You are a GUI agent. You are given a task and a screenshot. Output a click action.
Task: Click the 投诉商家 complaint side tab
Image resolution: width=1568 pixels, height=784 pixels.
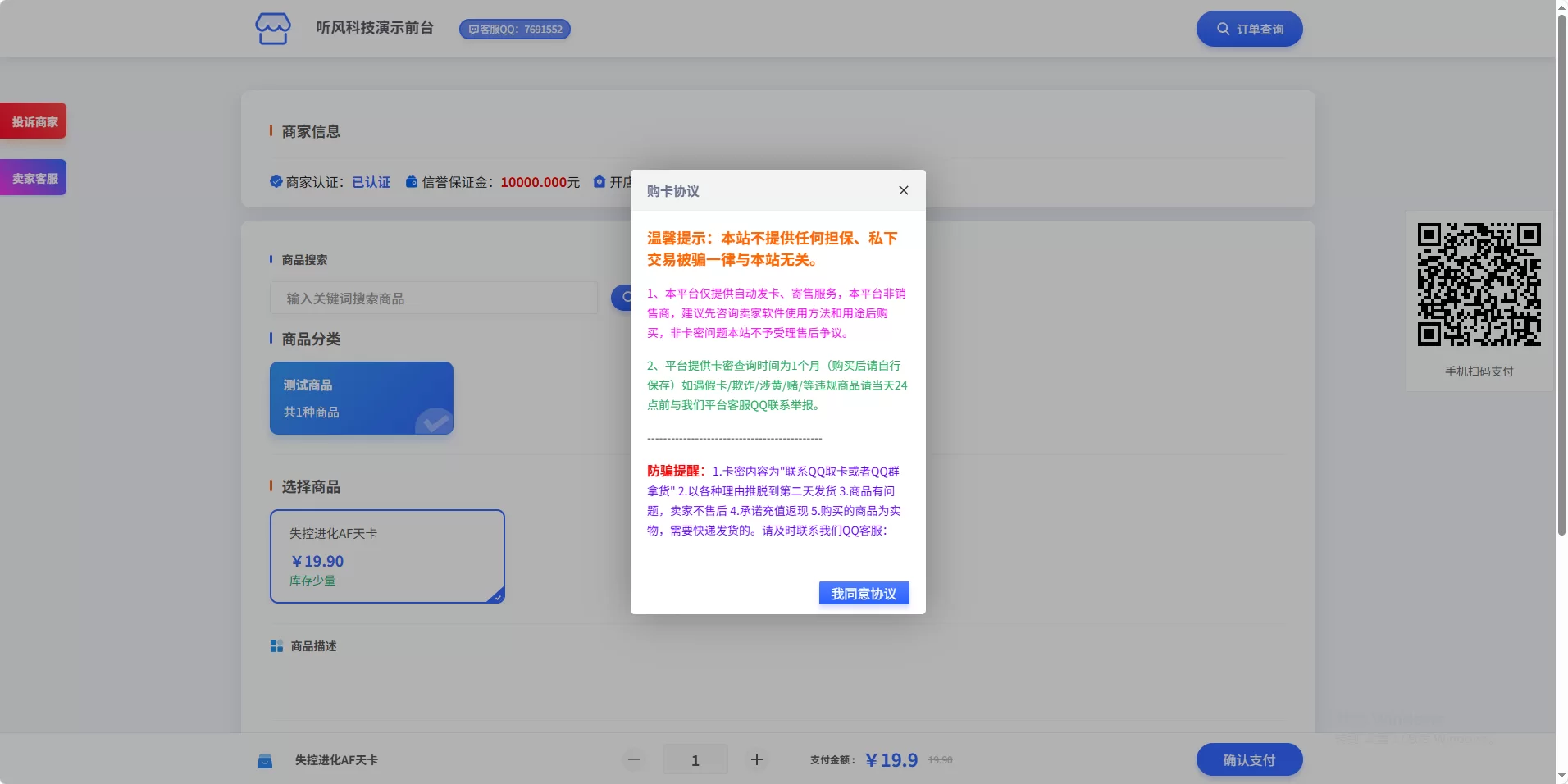(34, 121)
